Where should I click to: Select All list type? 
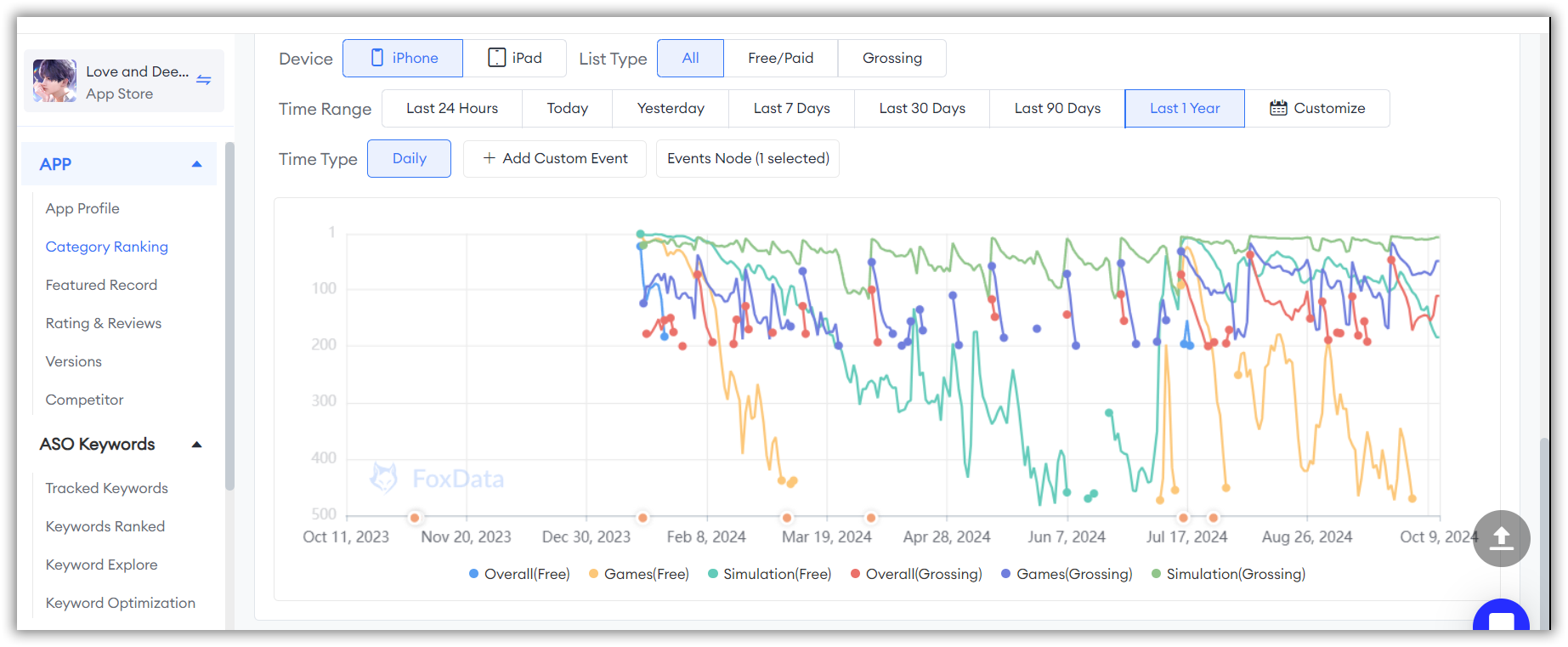(690, 58)
